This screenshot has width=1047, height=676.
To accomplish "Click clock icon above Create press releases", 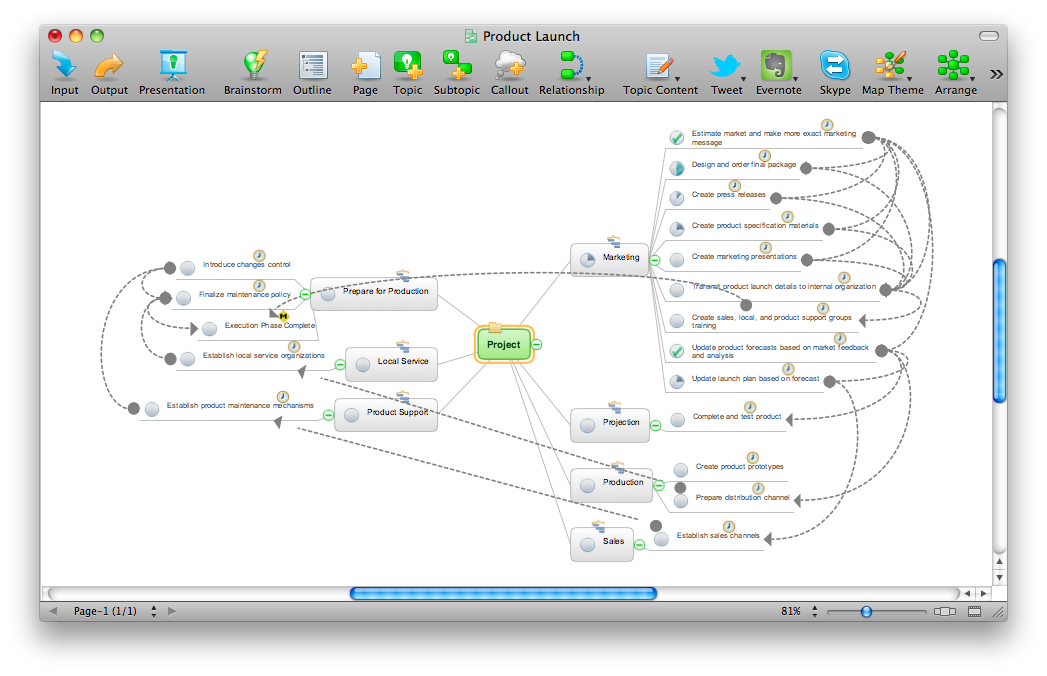I will click(x=735, y=185).
